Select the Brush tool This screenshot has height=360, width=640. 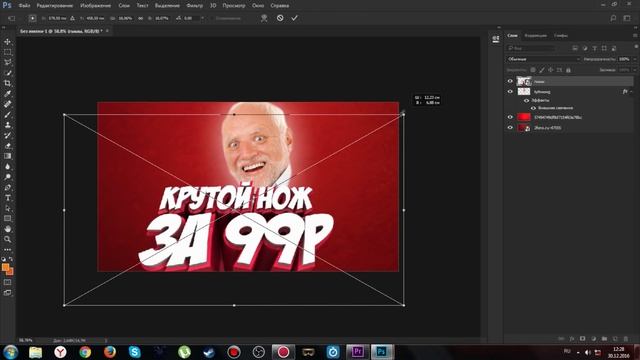tap(7, 115)
